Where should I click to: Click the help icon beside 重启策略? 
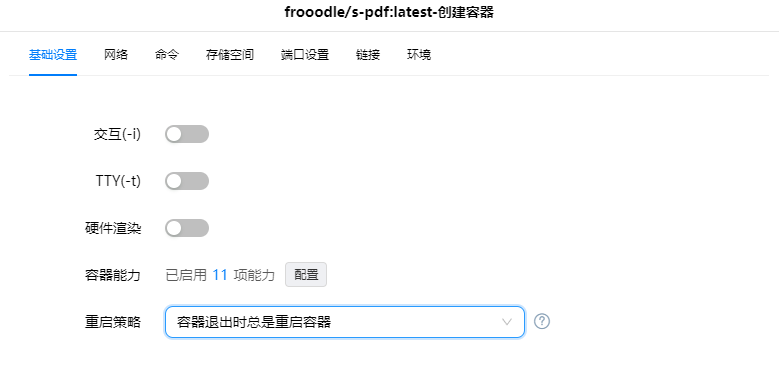coord(542,321)
